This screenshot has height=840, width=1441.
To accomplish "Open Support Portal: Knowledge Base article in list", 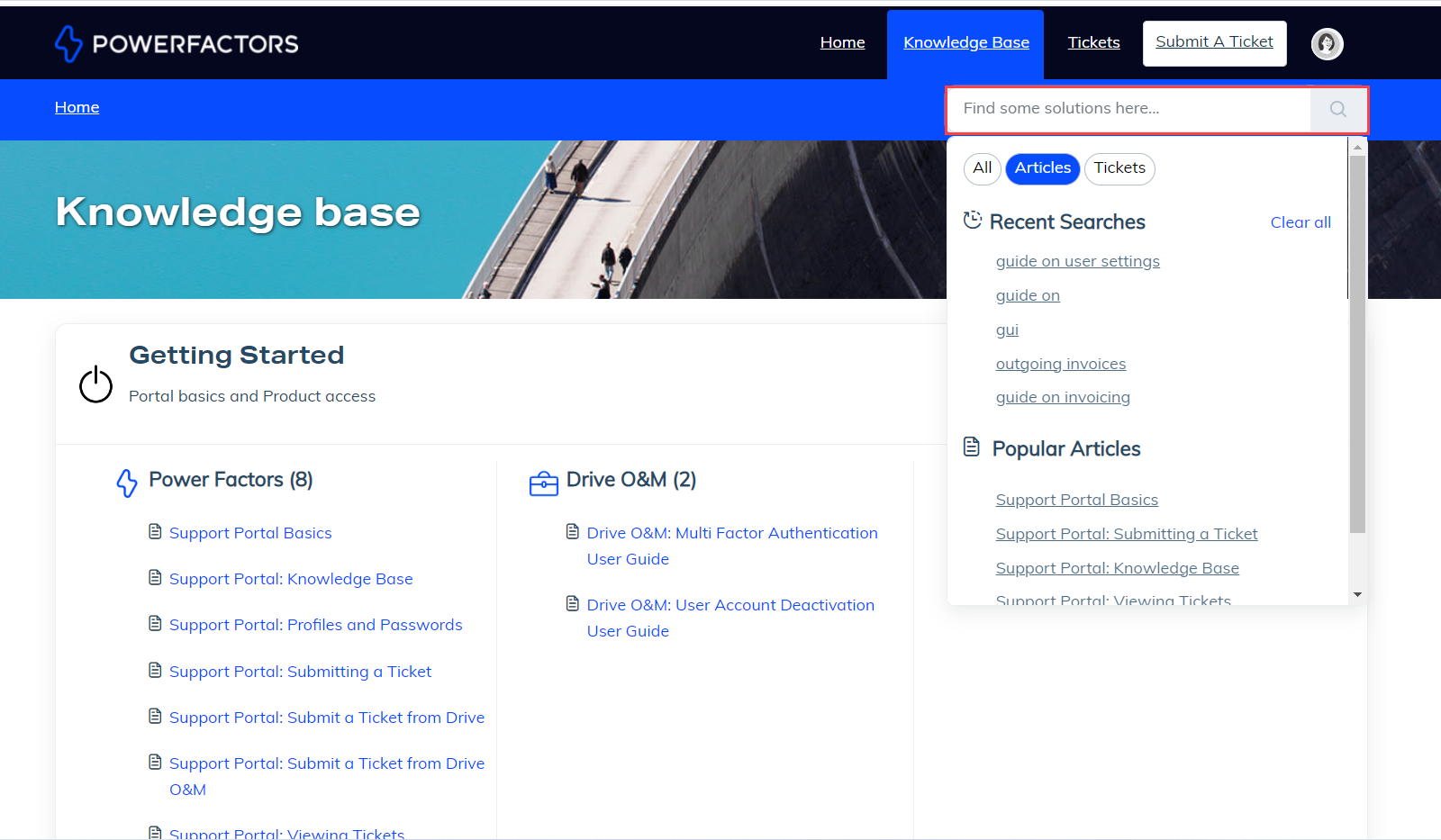I will [291, 579].
